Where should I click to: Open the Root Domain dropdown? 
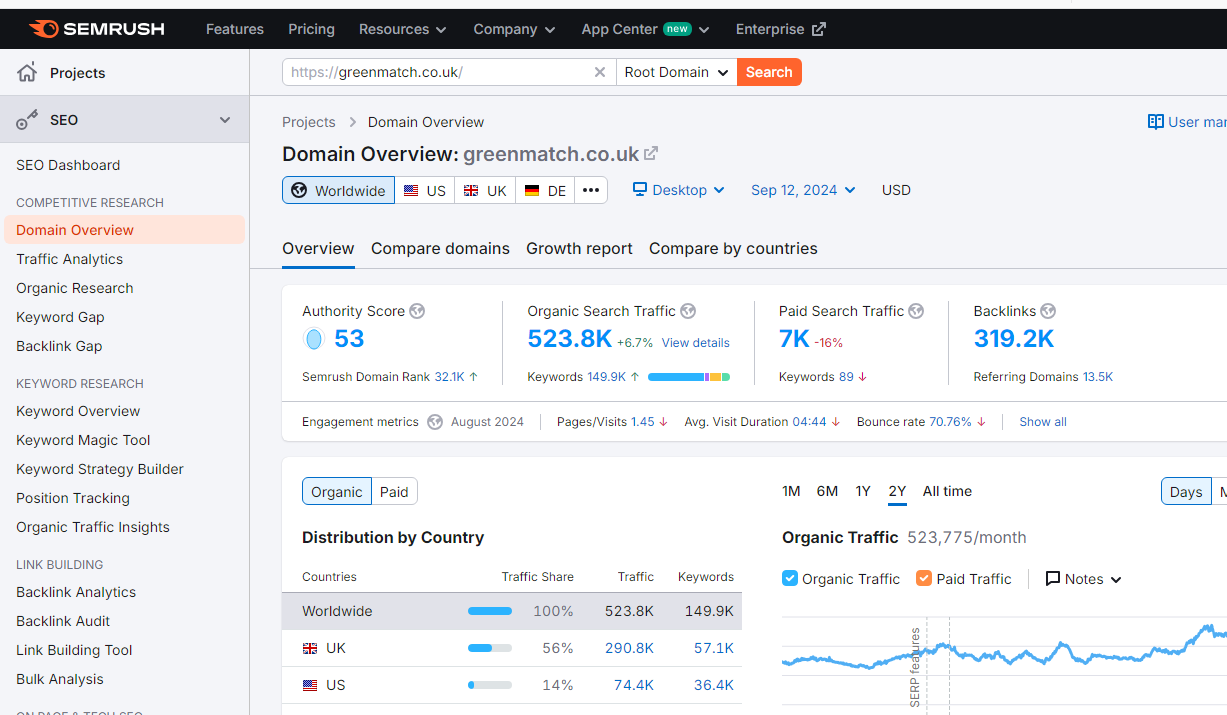676,72
